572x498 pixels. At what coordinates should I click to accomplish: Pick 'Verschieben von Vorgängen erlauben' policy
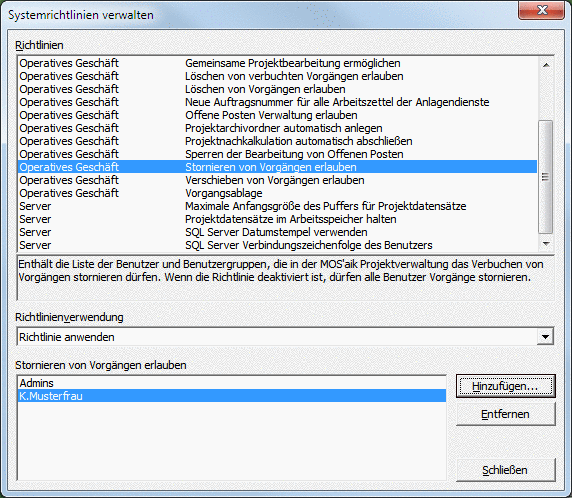[x=277, y=180]
